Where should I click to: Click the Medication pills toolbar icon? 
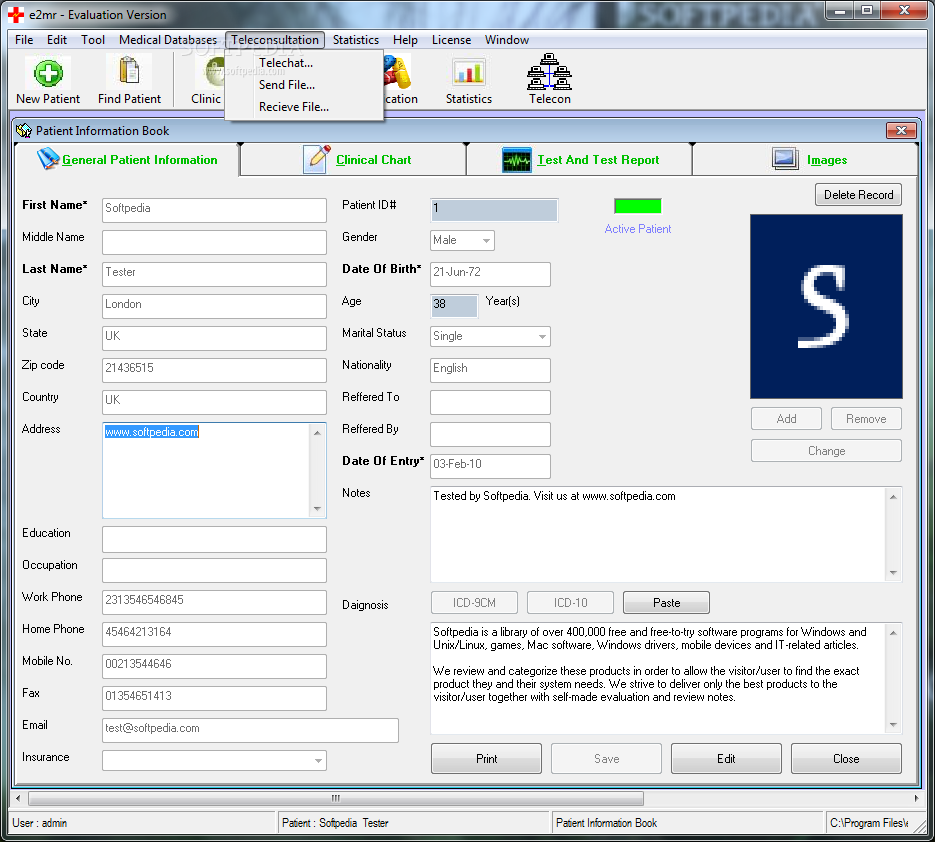(398, 73)
